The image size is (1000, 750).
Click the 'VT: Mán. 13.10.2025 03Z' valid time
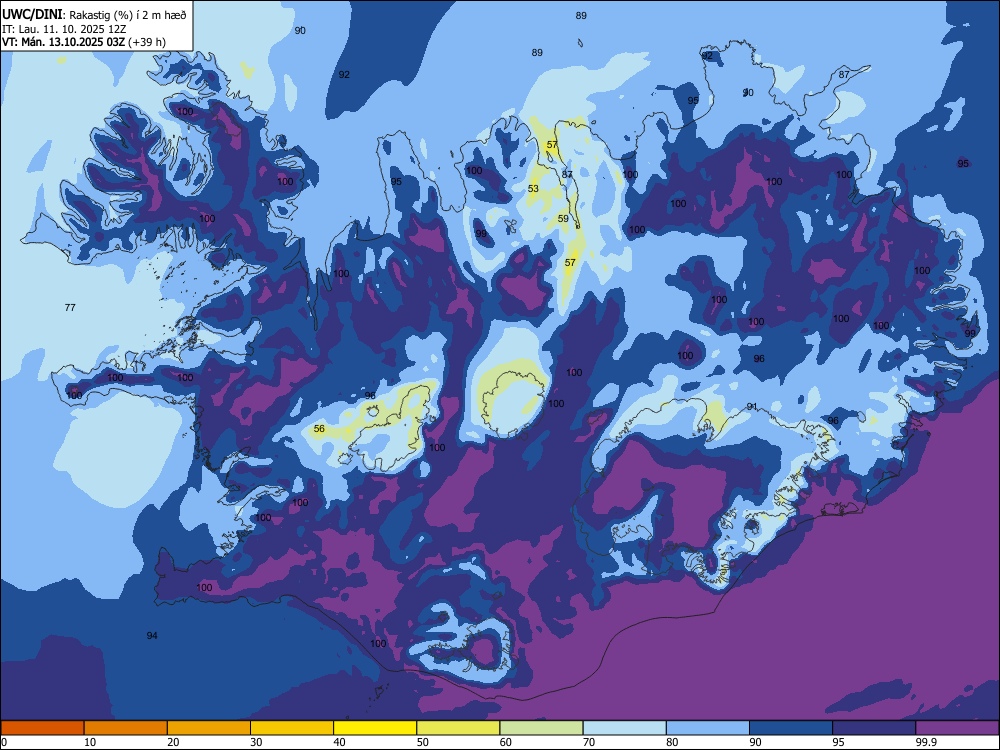(64, 42)
